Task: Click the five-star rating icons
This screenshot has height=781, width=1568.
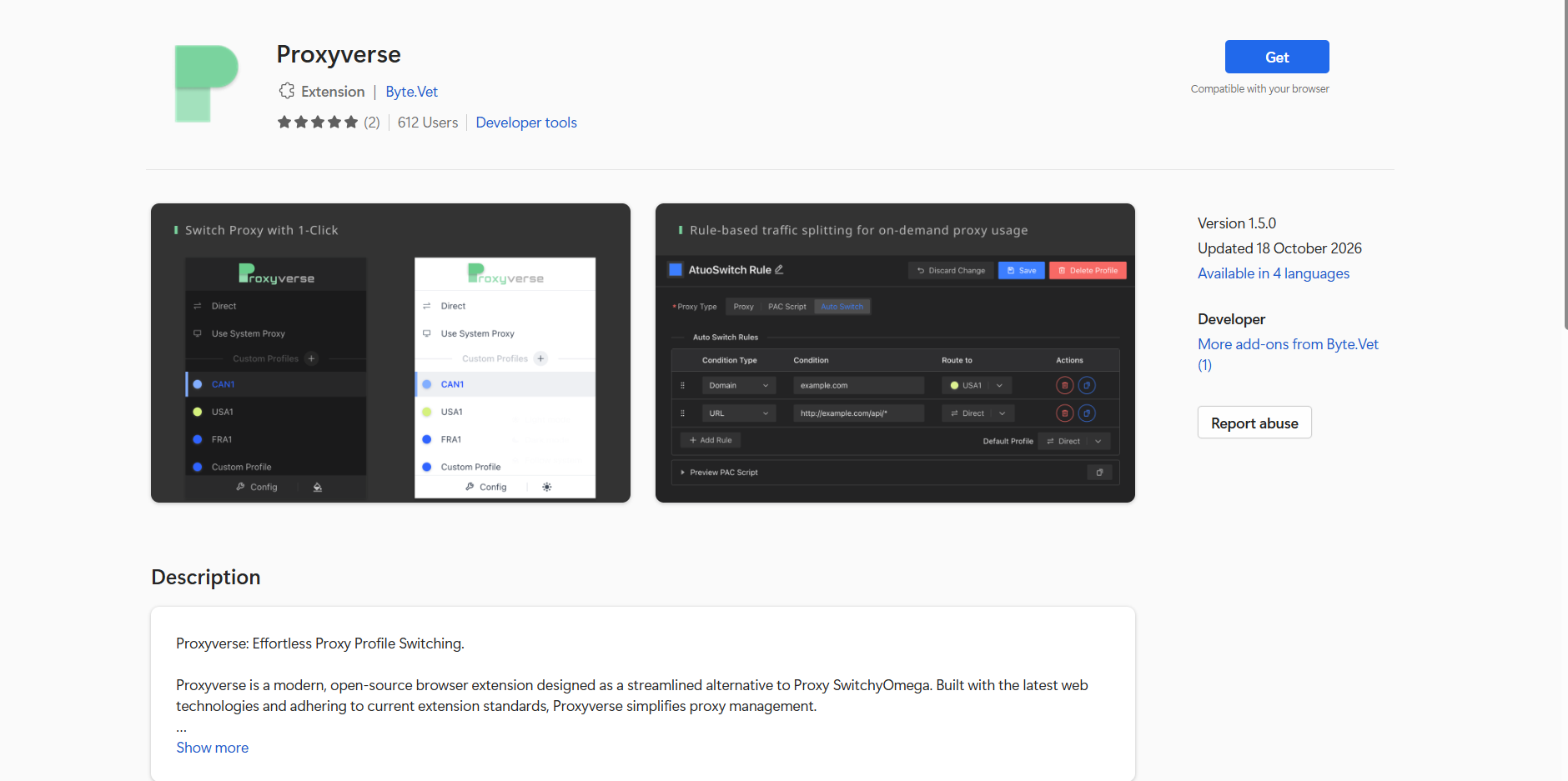Action: click(x=318, y=123)
